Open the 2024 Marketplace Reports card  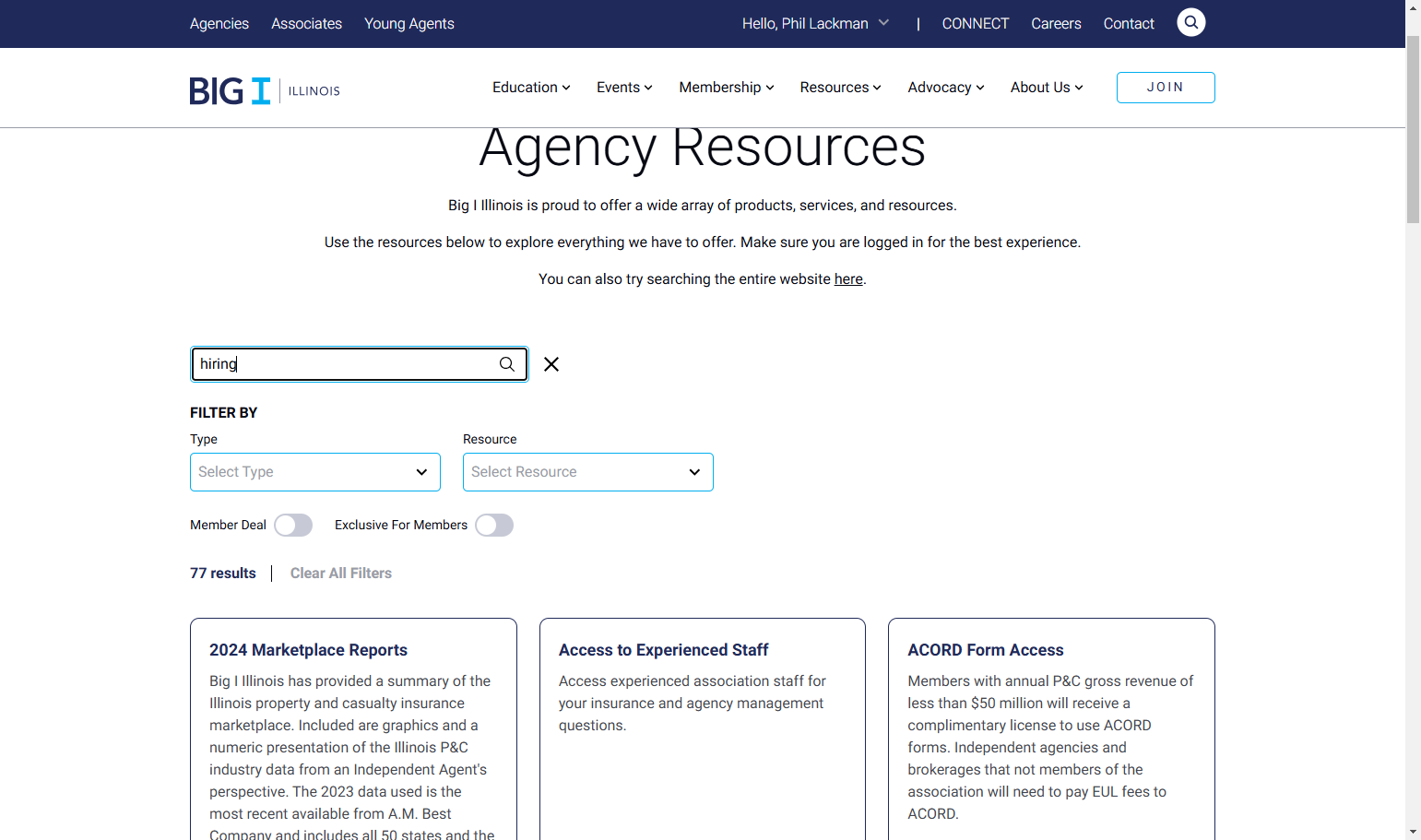(x=353, y=728)
